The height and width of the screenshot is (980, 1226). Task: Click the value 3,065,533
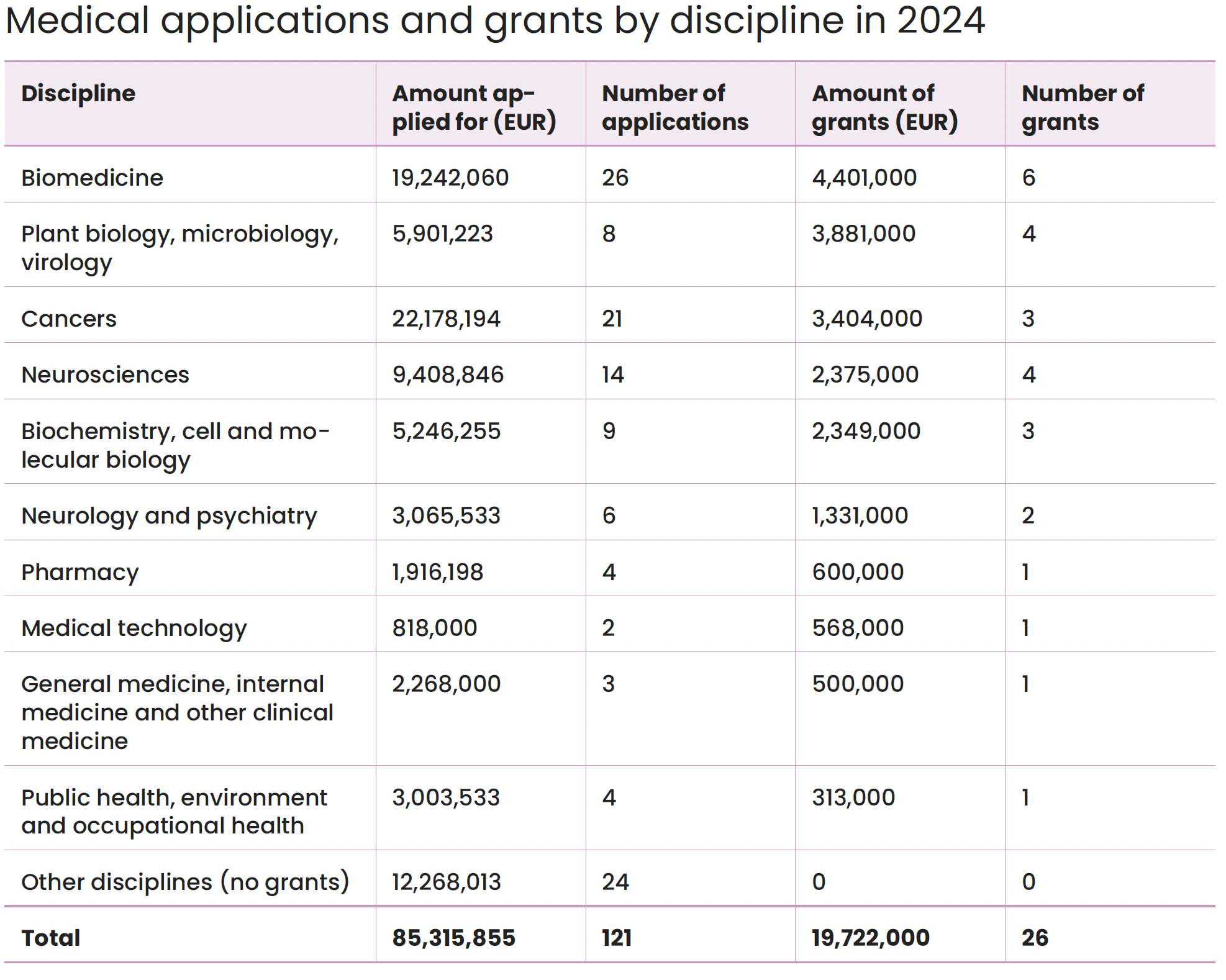click(x=446, y=515)
